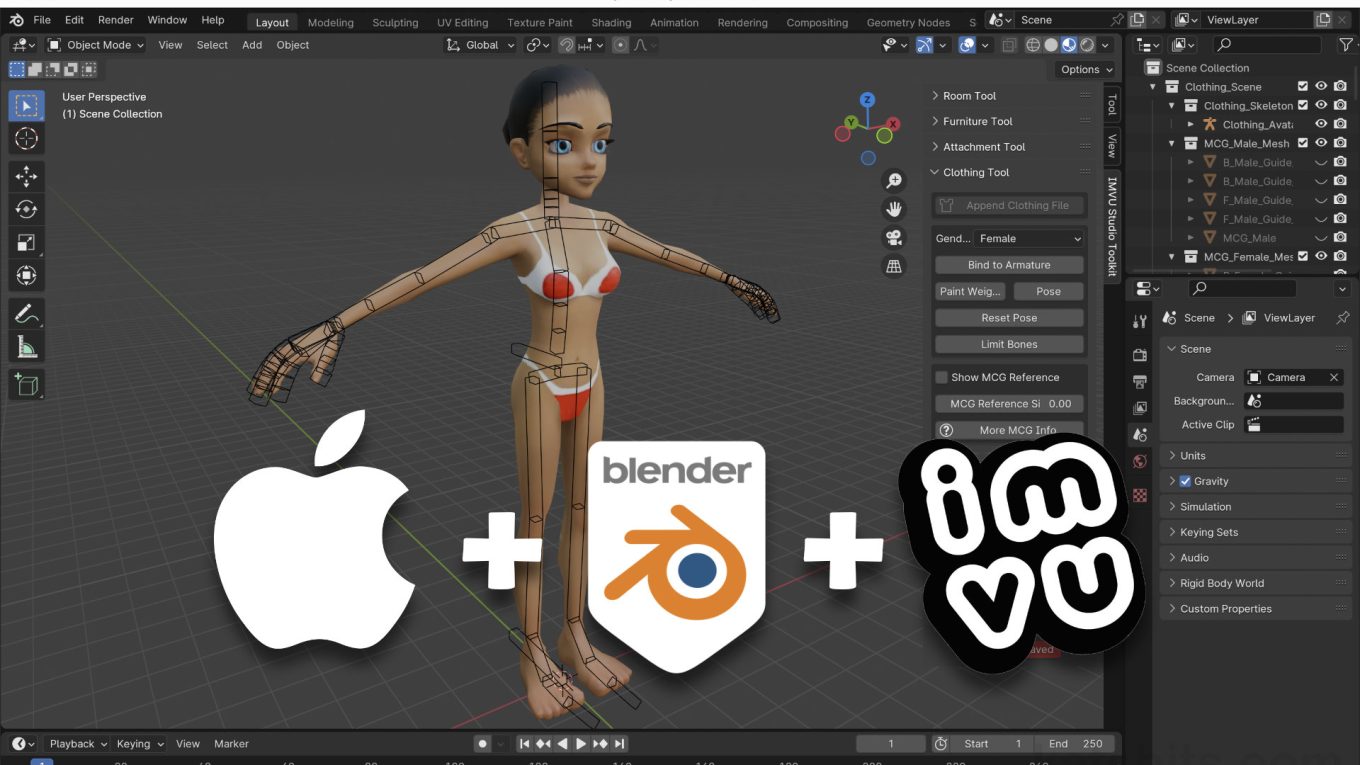The width and height of the screenshot is (1360, 765).
Task: Open the World properties tab icon
Action: pyautogui.click(x=1140, y=461)
